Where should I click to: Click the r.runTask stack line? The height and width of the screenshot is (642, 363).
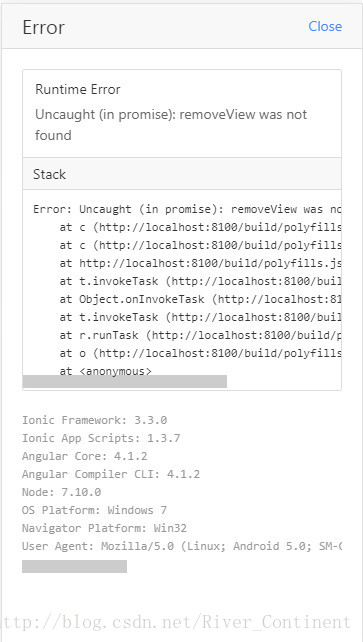click(200, 335)
